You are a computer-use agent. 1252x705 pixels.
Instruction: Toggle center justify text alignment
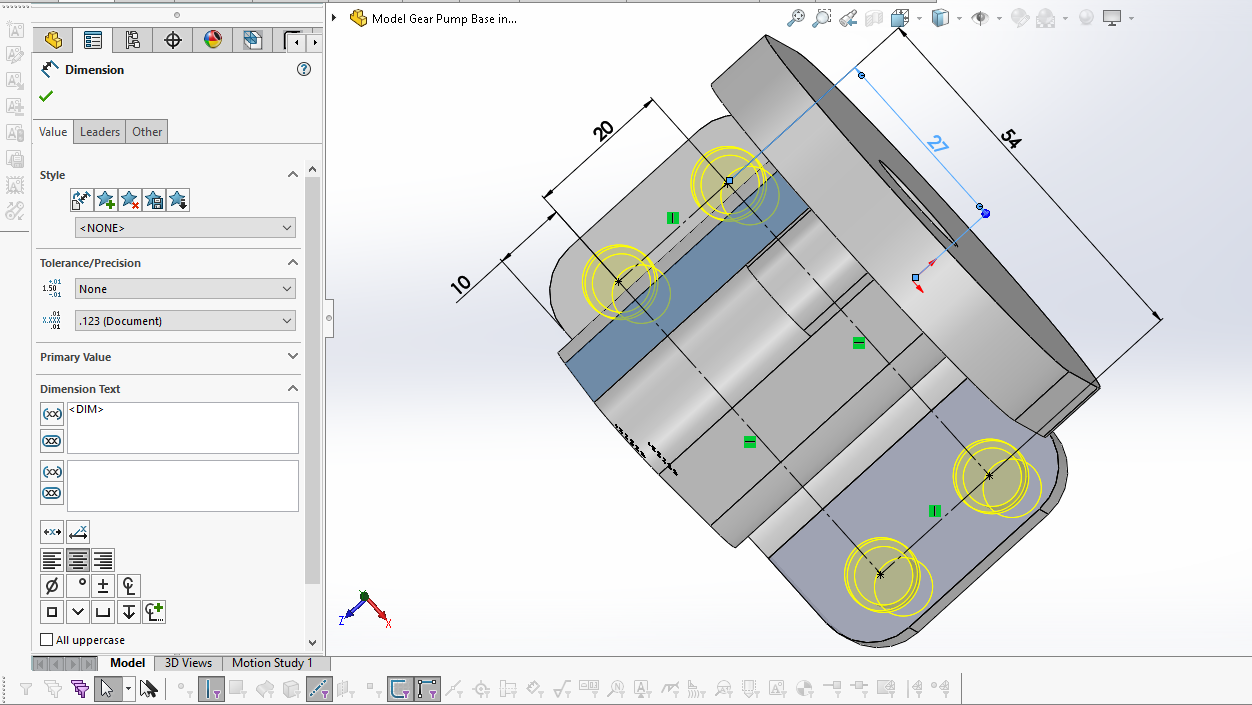(77, 560)
